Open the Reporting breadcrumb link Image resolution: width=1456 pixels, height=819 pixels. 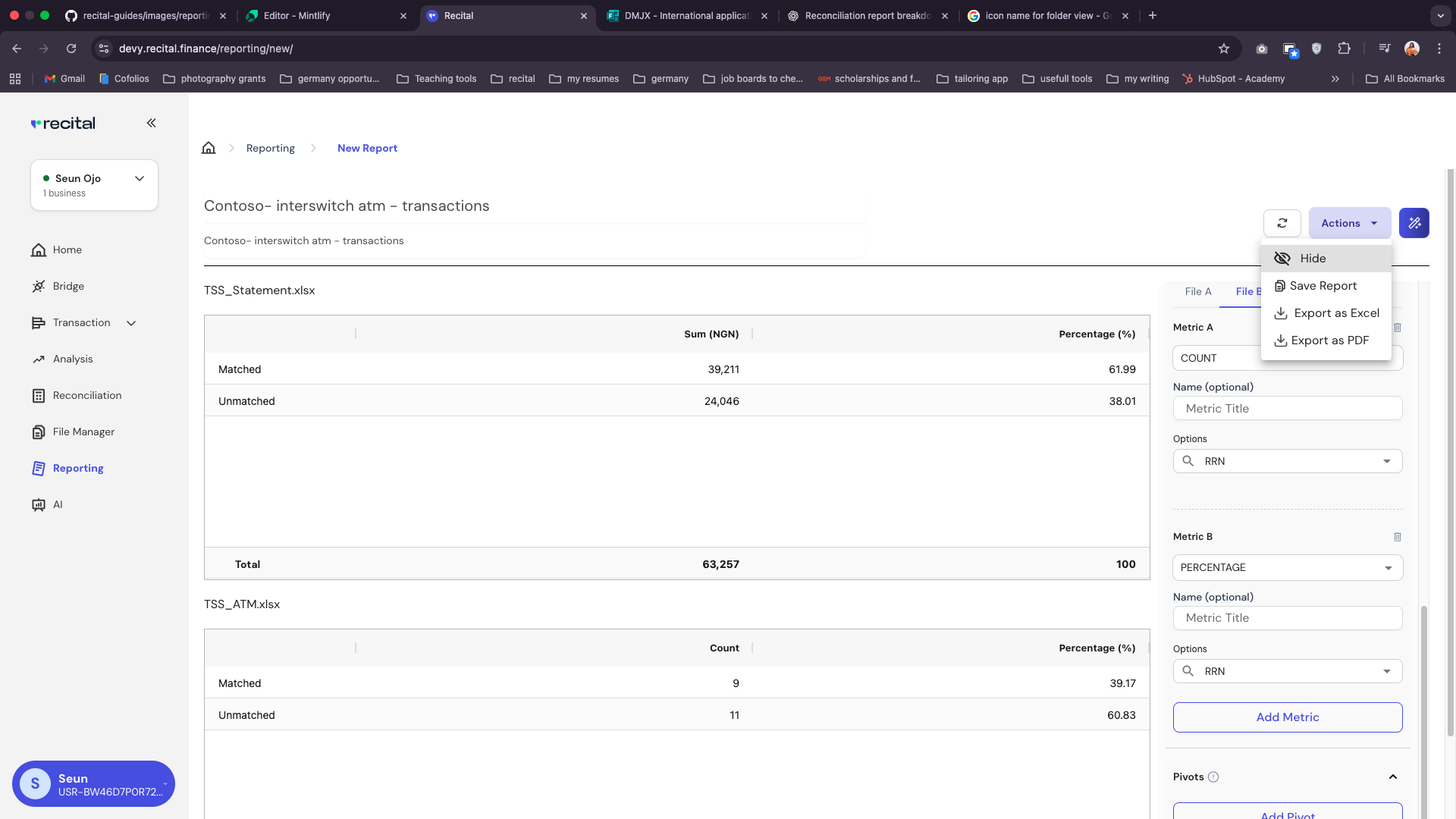270,148
